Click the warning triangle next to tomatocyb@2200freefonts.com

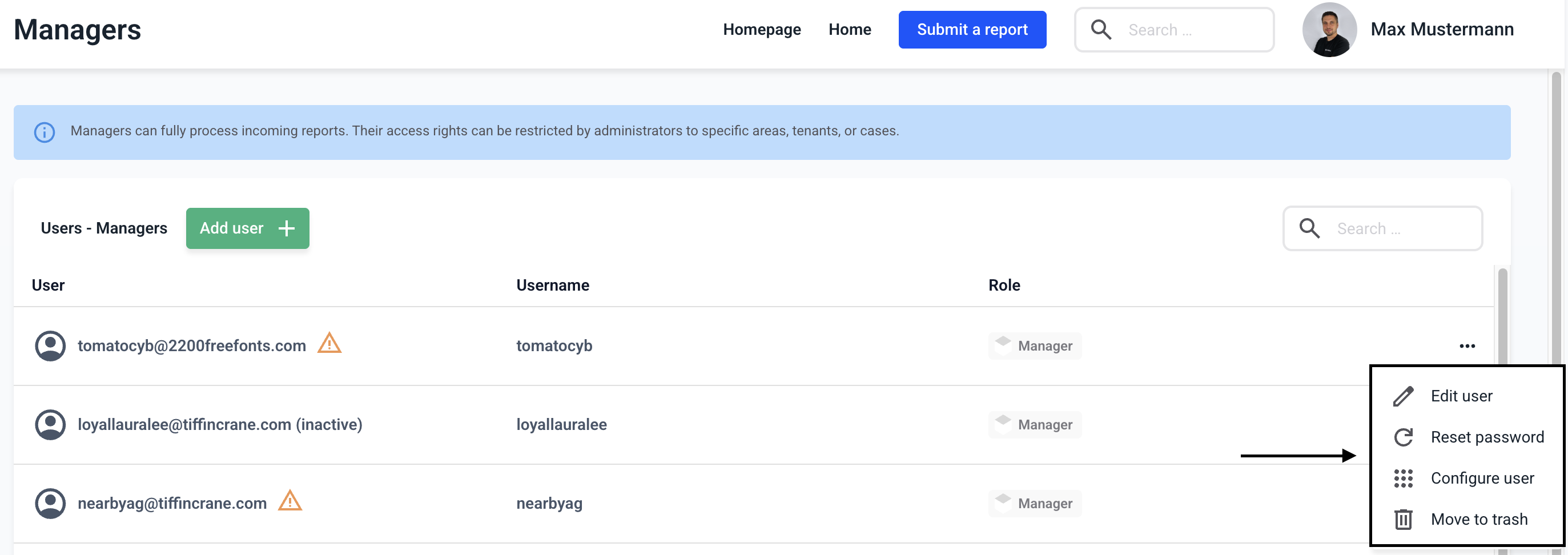point(329,344)
